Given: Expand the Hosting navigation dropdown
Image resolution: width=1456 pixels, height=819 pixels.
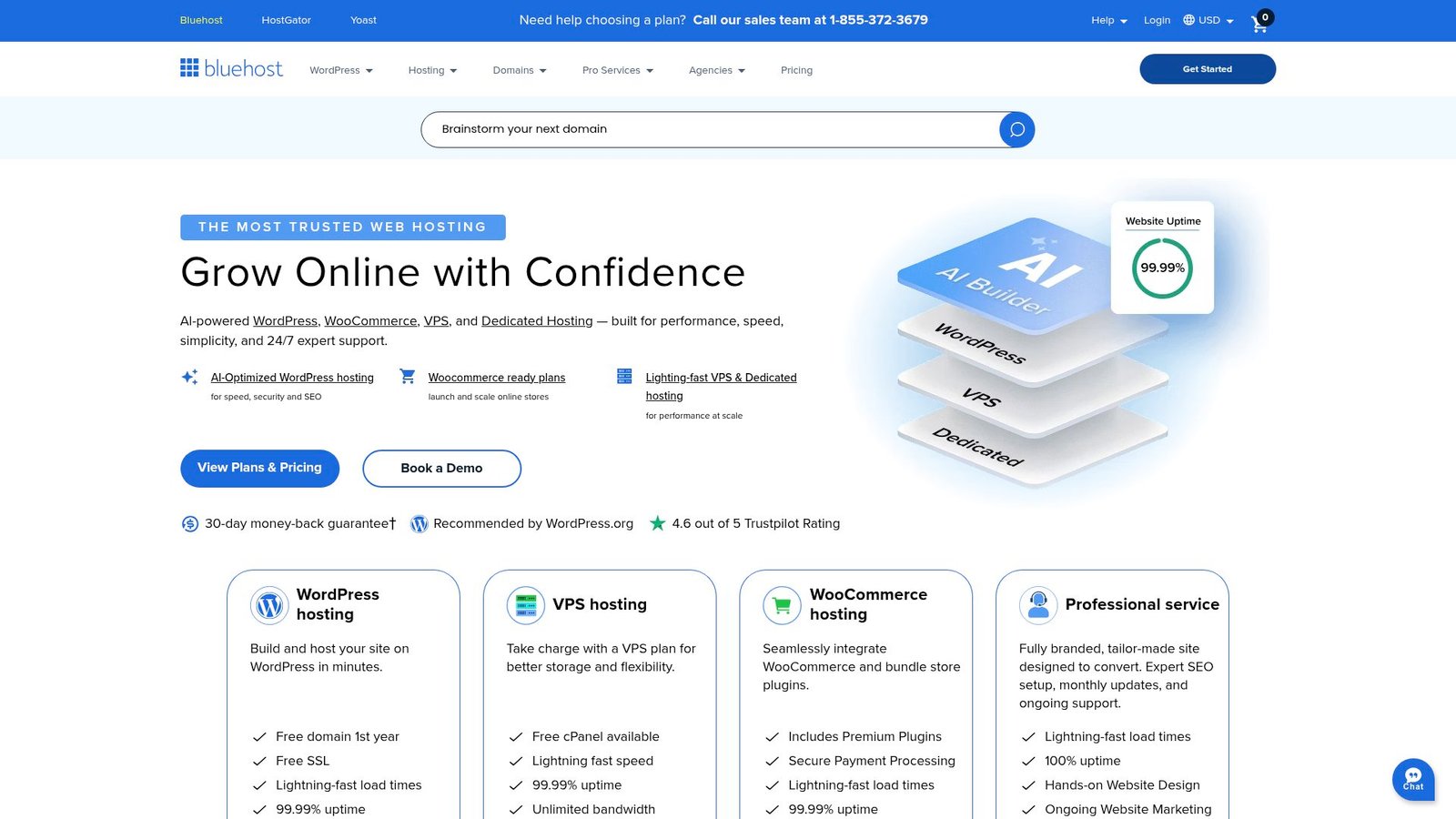Looking at the screenshot, I should click(x=432, y=70).
